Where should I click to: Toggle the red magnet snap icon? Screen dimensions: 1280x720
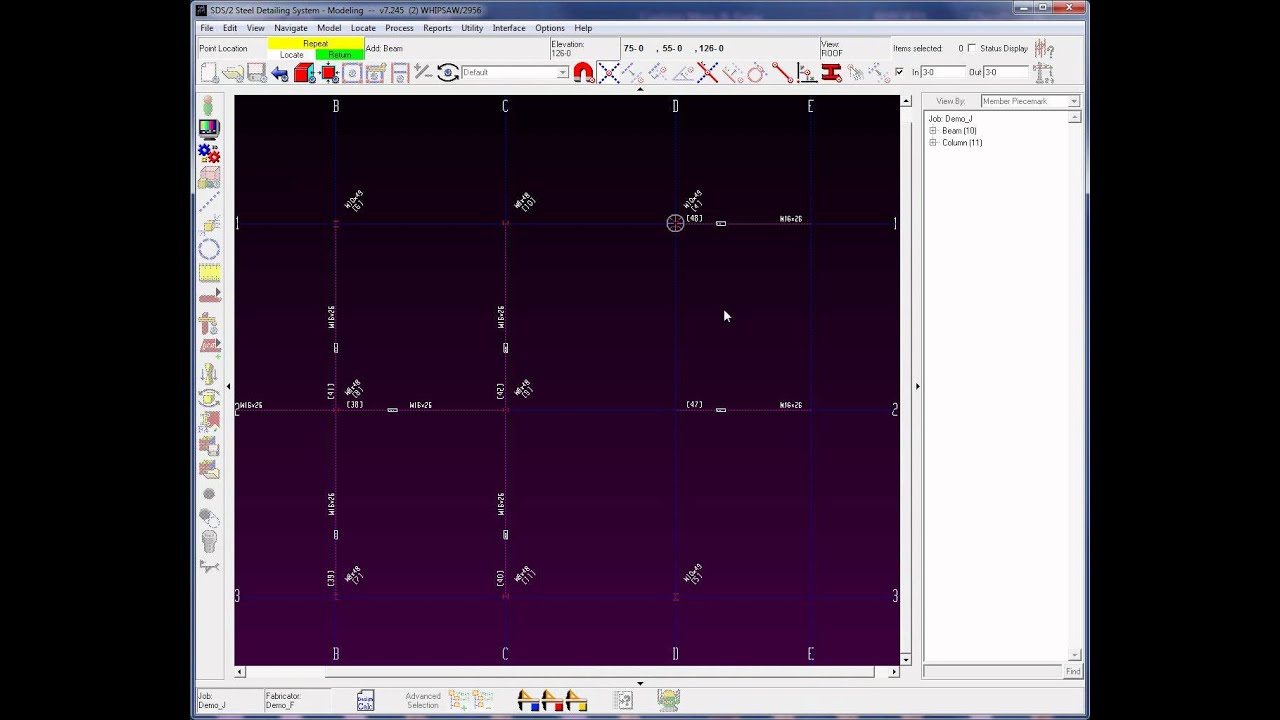[583, 73]
